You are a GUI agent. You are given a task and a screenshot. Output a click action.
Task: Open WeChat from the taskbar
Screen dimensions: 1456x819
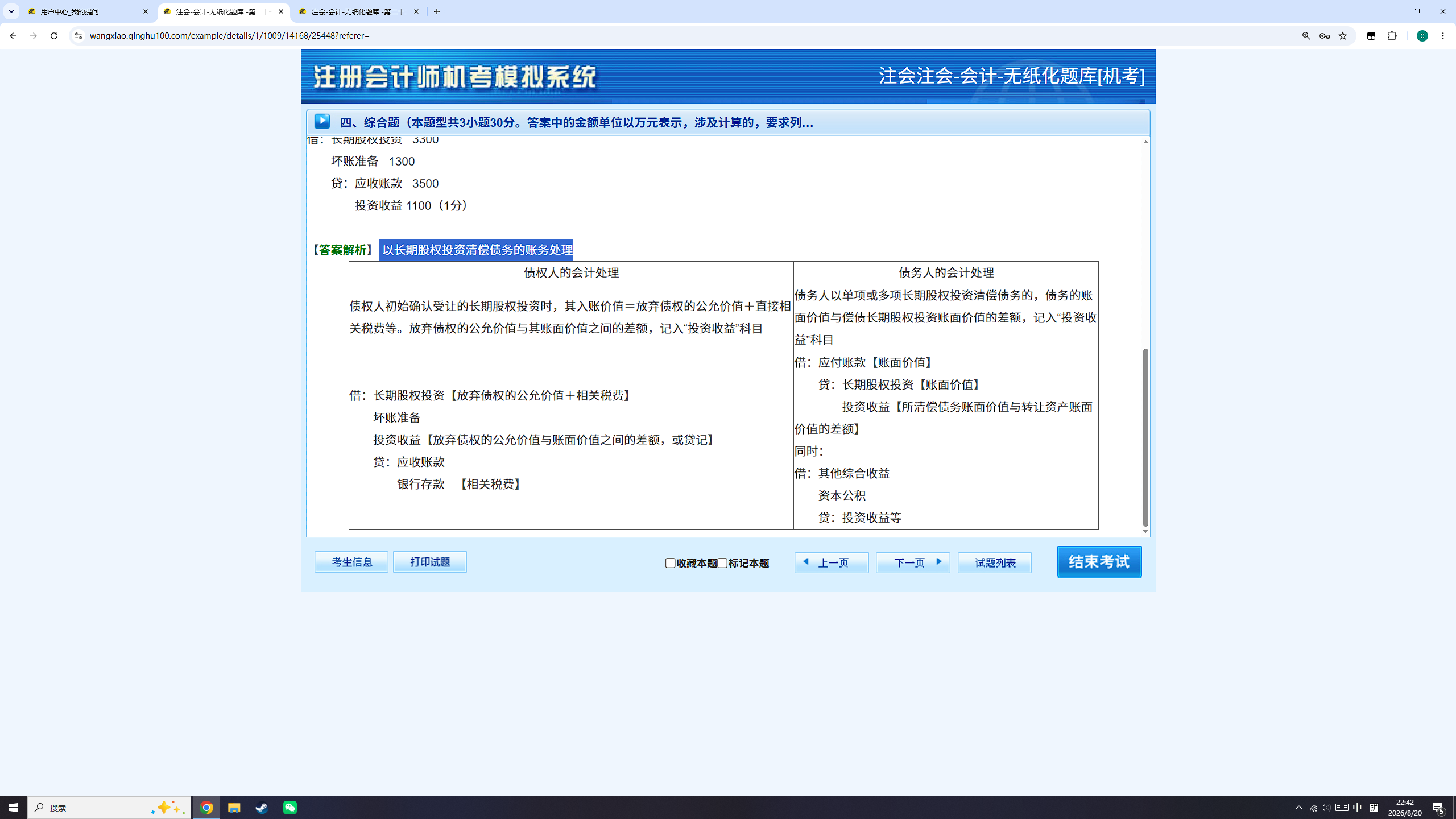coord(290,808)
